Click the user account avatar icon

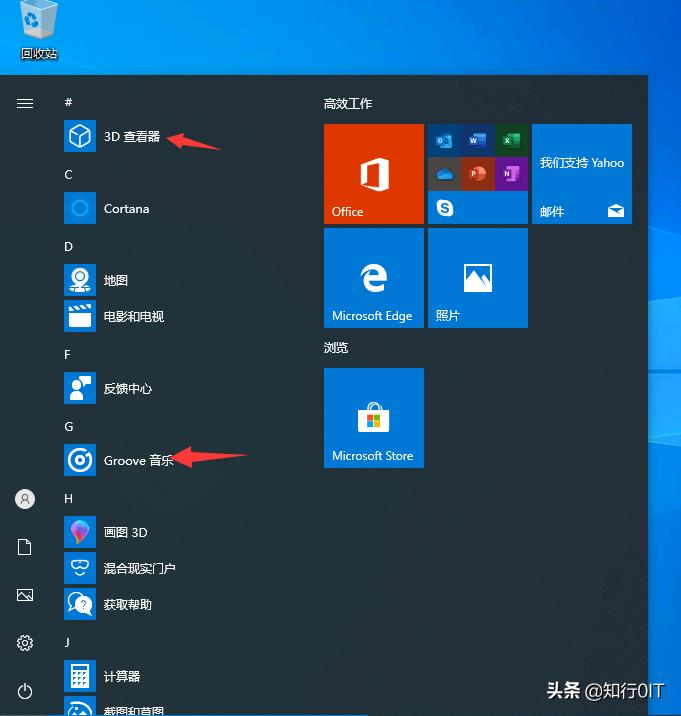tap(25, 499)
